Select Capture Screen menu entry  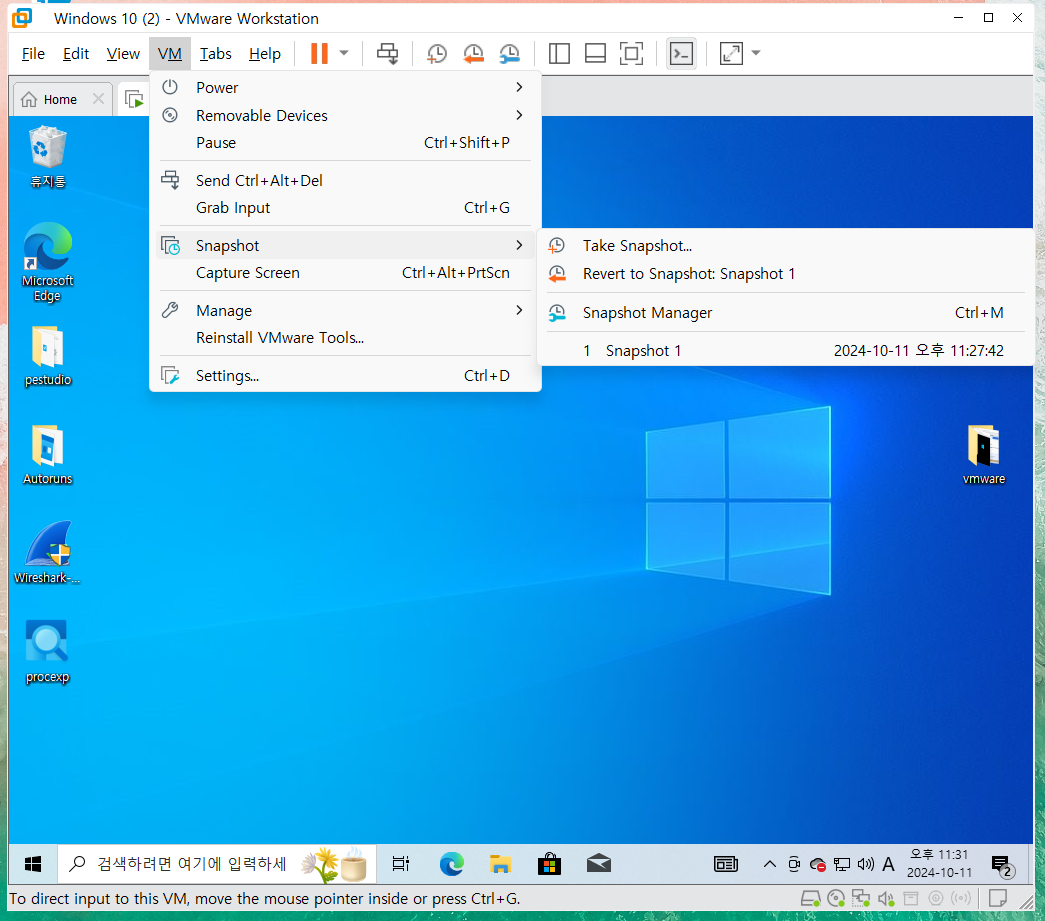345,273
